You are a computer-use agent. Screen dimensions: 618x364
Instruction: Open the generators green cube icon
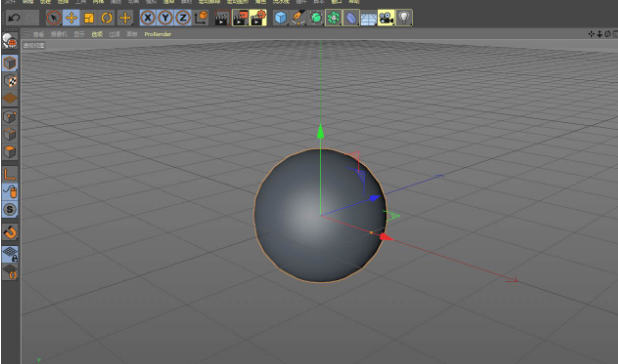(316, 18)
